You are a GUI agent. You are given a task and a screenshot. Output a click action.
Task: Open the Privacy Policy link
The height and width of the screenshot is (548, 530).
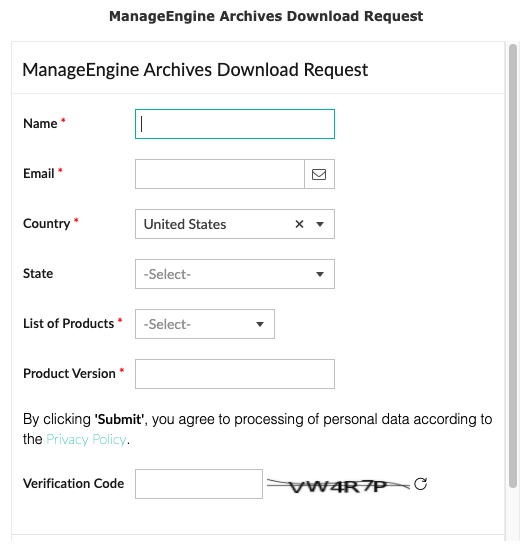86,439
